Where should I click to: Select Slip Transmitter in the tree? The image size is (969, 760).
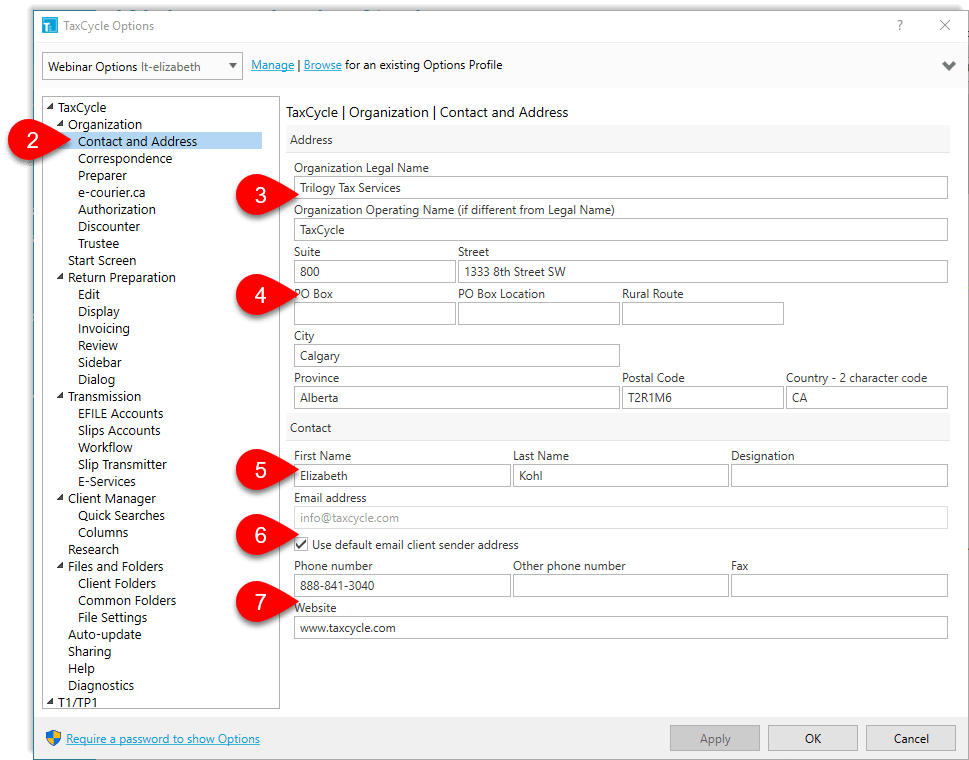pos(122,464)
